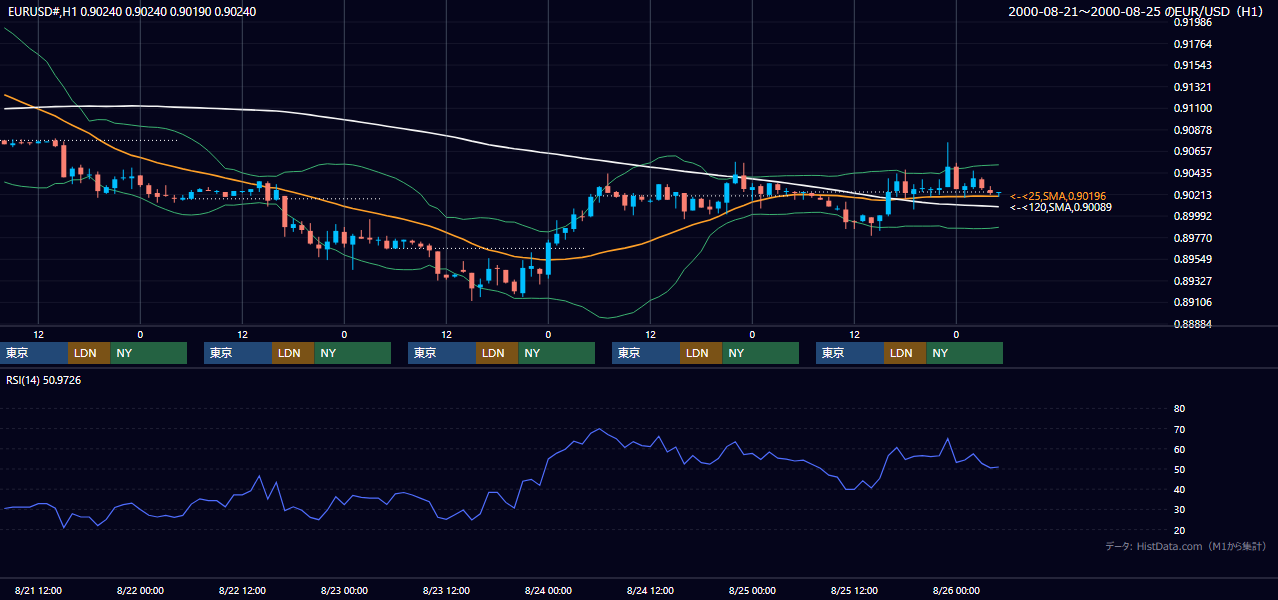Click the RSI 80 level label
This screenshot has width=1278, height=600.
[x=1179, y=409]
